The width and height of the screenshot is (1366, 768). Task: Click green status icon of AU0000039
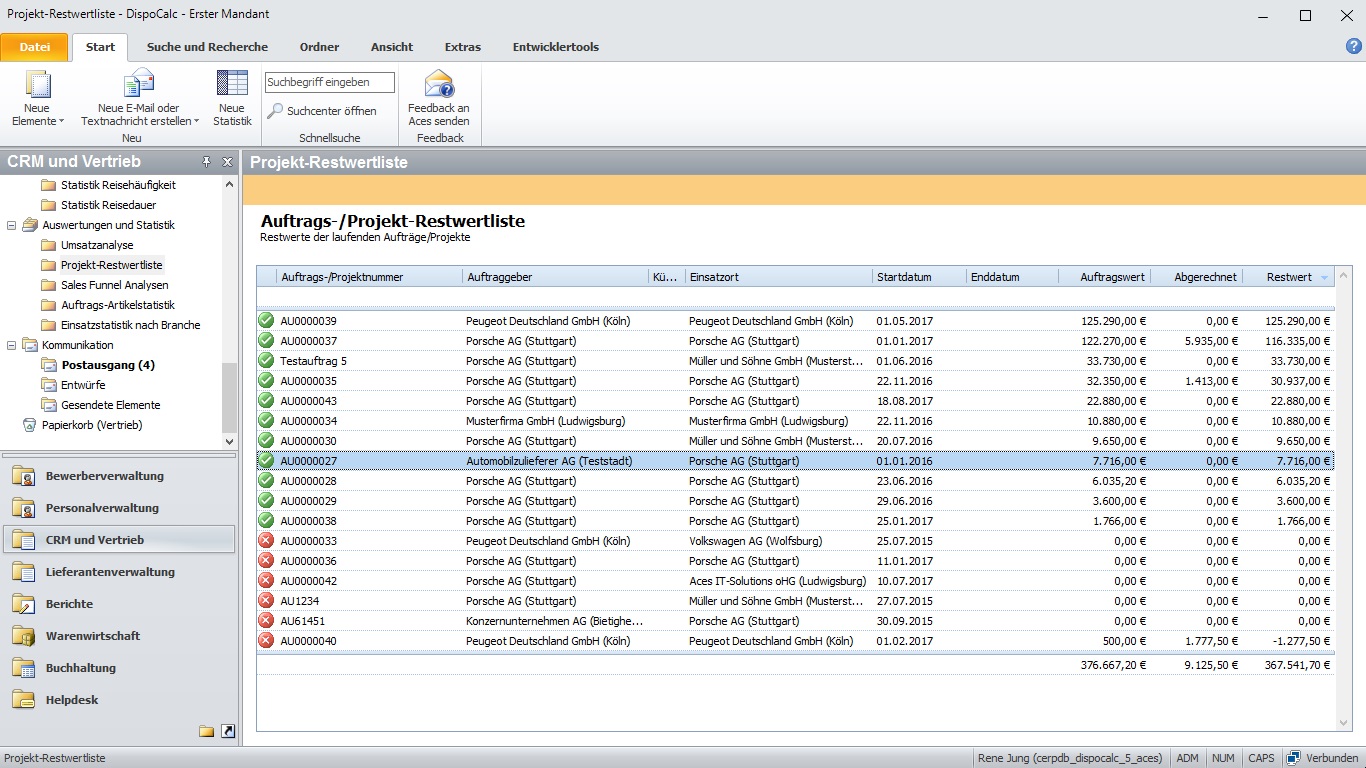(266, 321)
